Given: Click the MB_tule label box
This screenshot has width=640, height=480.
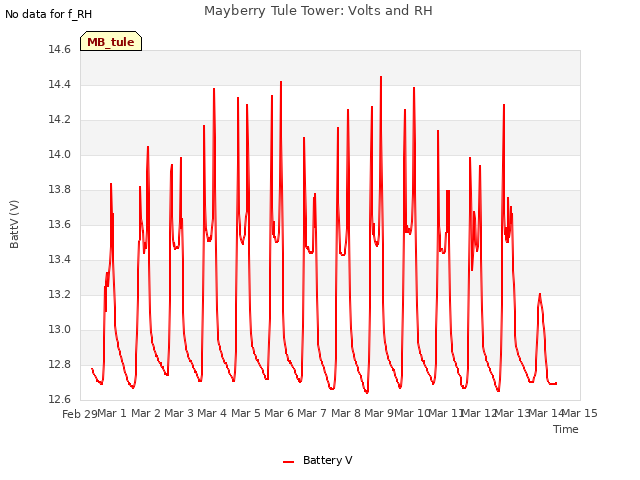Looking at the screenshot, I should click(111, 41).
